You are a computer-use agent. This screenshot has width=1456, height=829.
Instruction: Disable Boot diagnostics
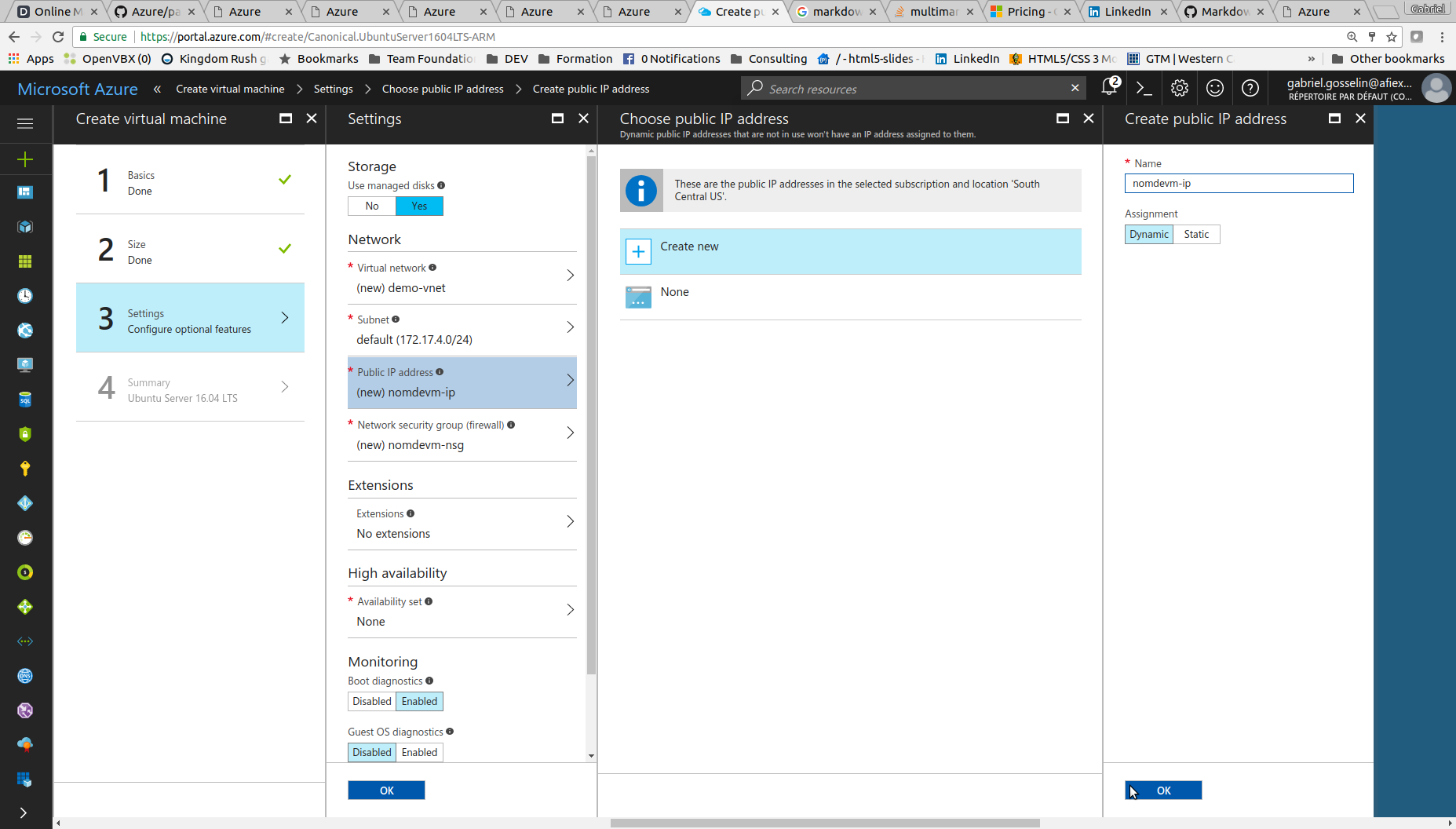tap(371, 701)
